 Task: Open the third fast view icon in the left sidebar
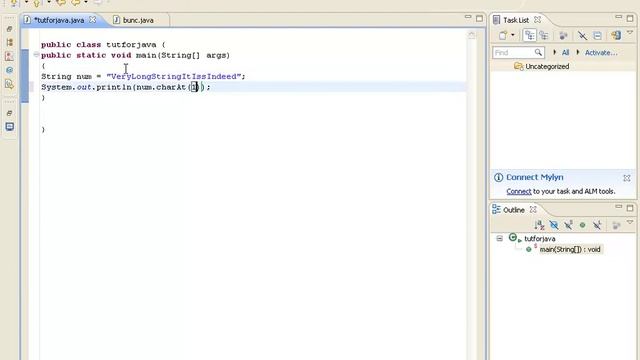click(x=10, y=56)
